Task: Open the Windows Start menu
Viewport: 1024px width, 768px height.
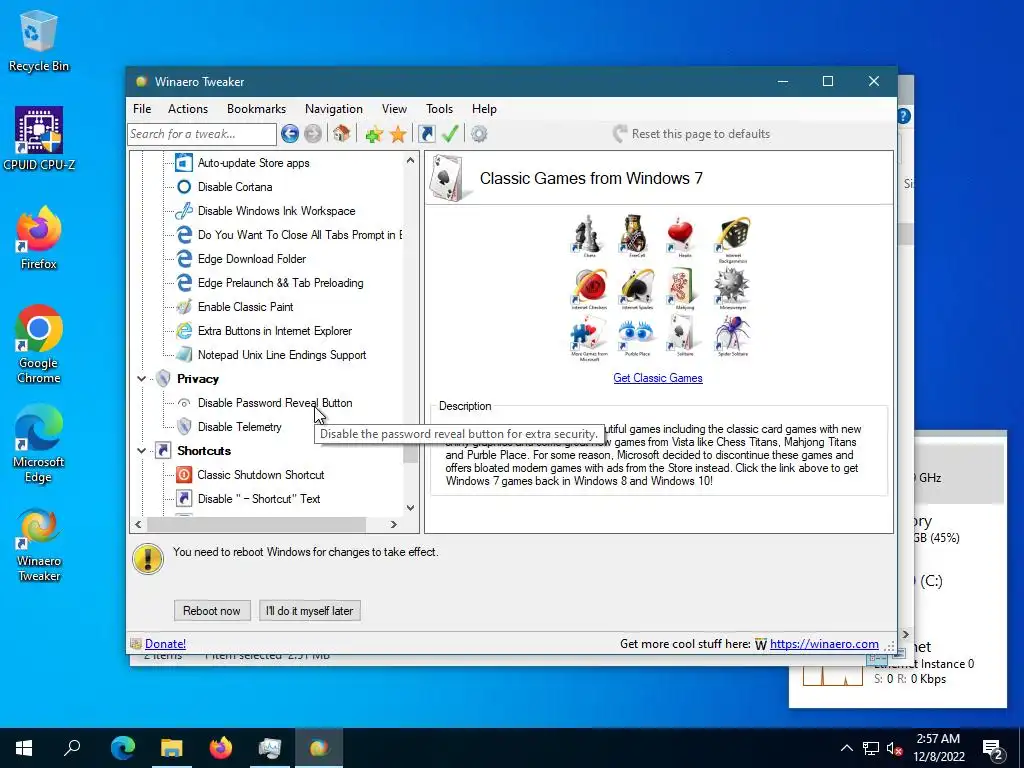Action: point(24,748)
